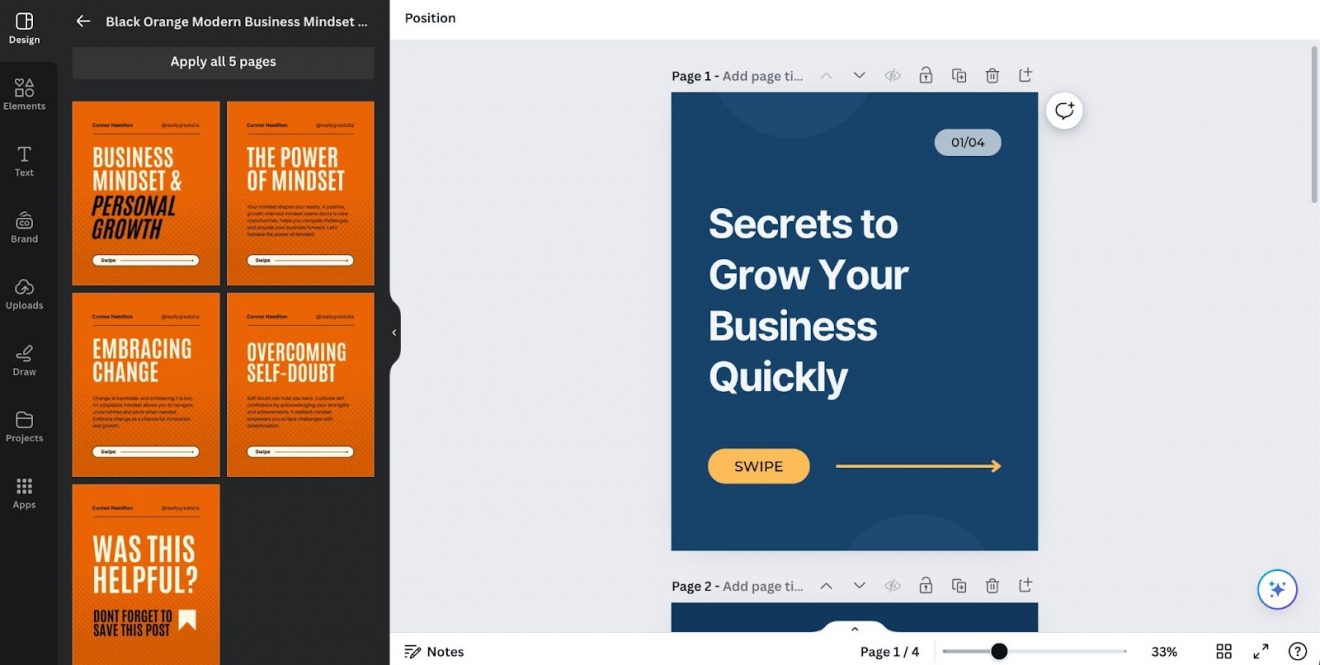Viewport: 1320px width, 665px height.
Task: Toggle the grid view at the bottom bar
Action: point(1223,651)
